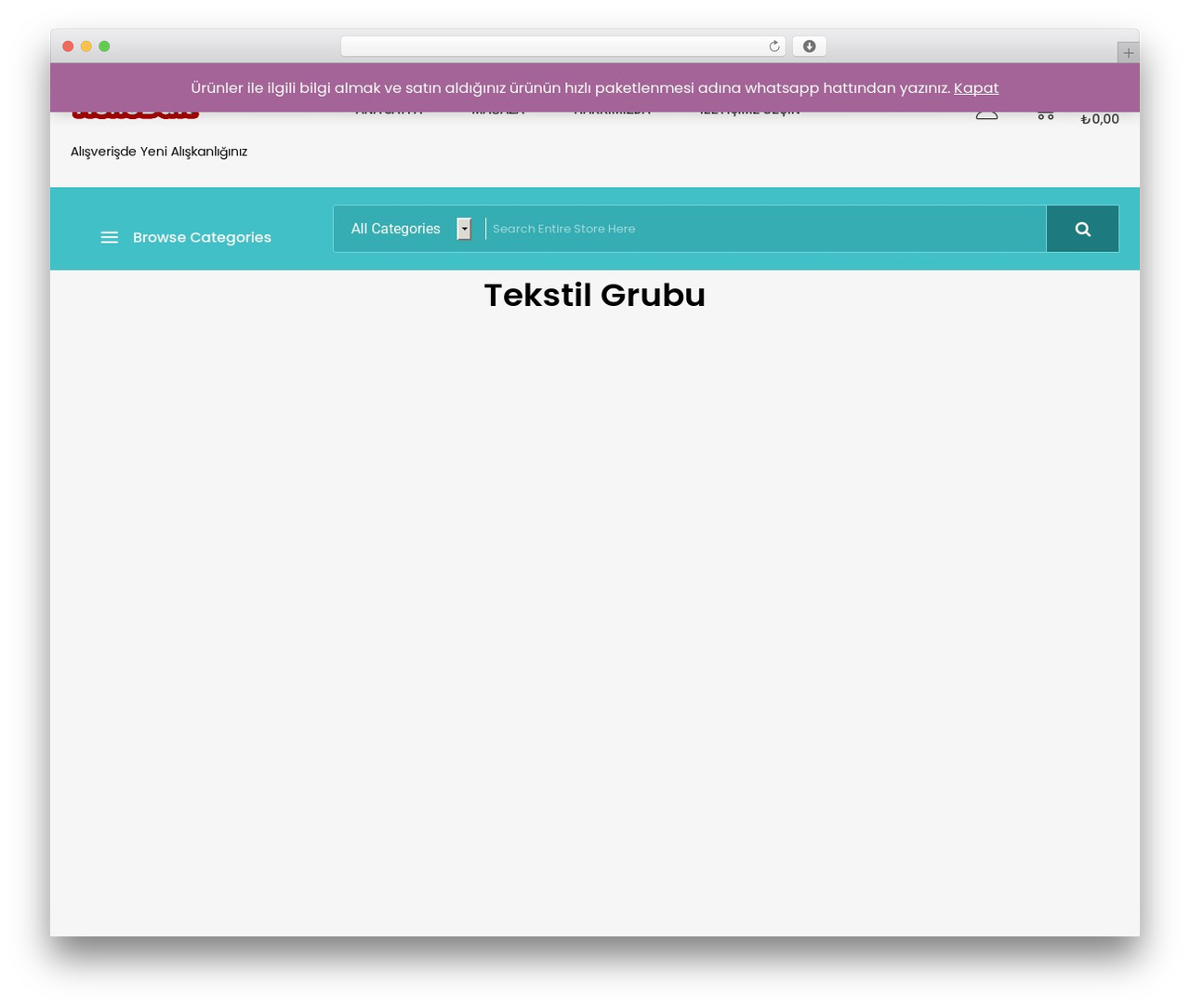
Task: Click the Browse Categories label
Action: (202, 237)
